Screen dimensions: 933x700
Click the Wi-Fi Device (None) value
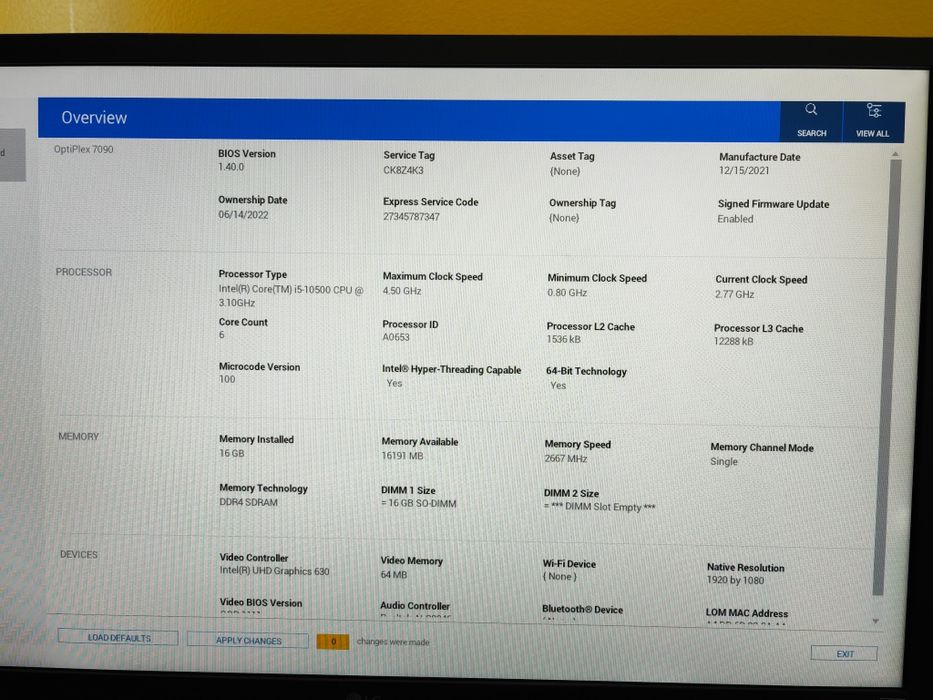[559, 577]
